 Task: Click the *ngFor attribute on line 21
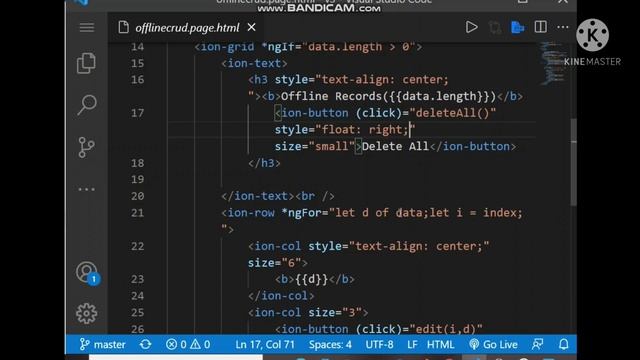[x=304, y=213]
